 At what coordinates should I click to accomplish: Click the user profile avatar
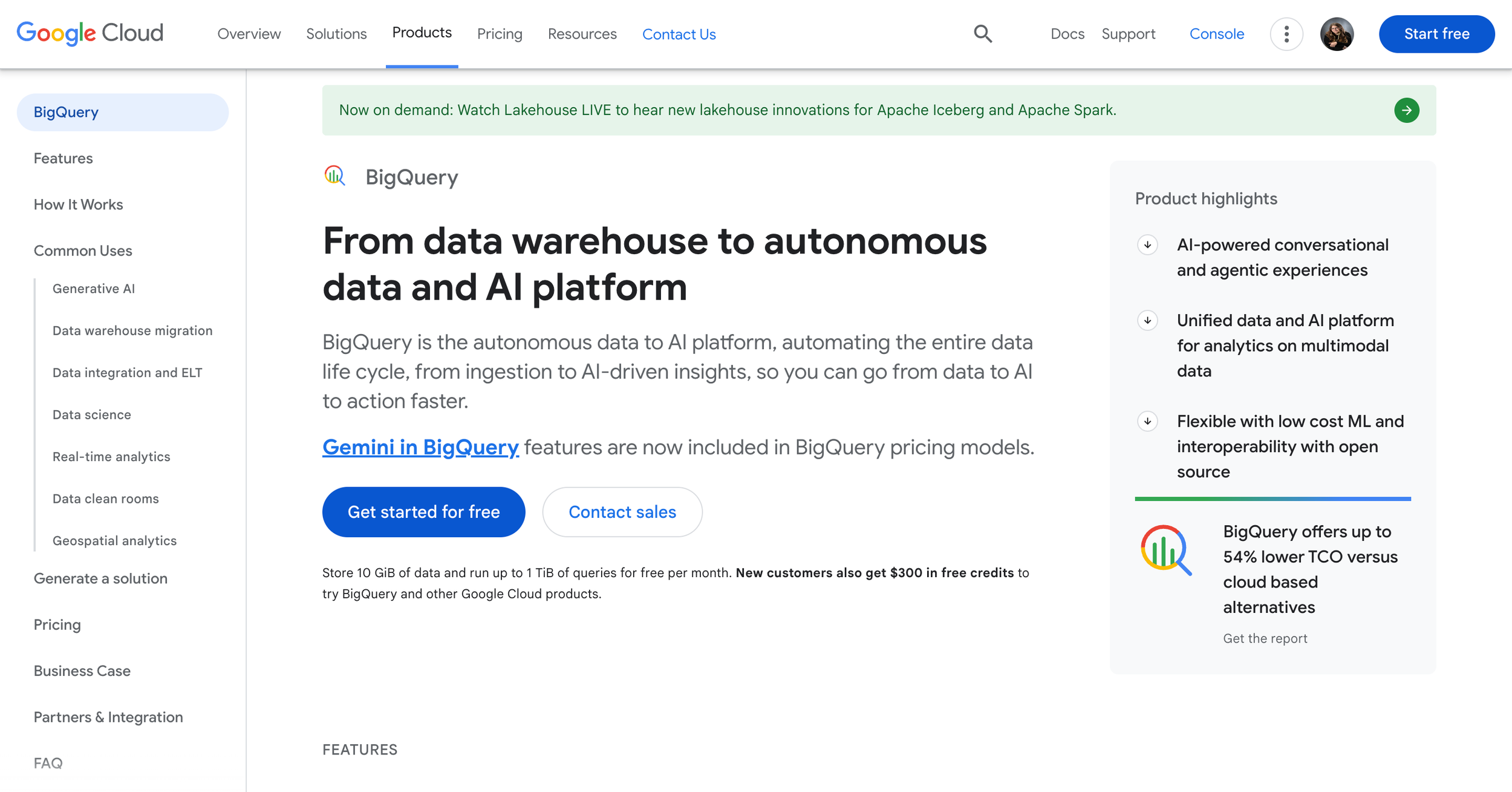click(x=1337, y=34)
